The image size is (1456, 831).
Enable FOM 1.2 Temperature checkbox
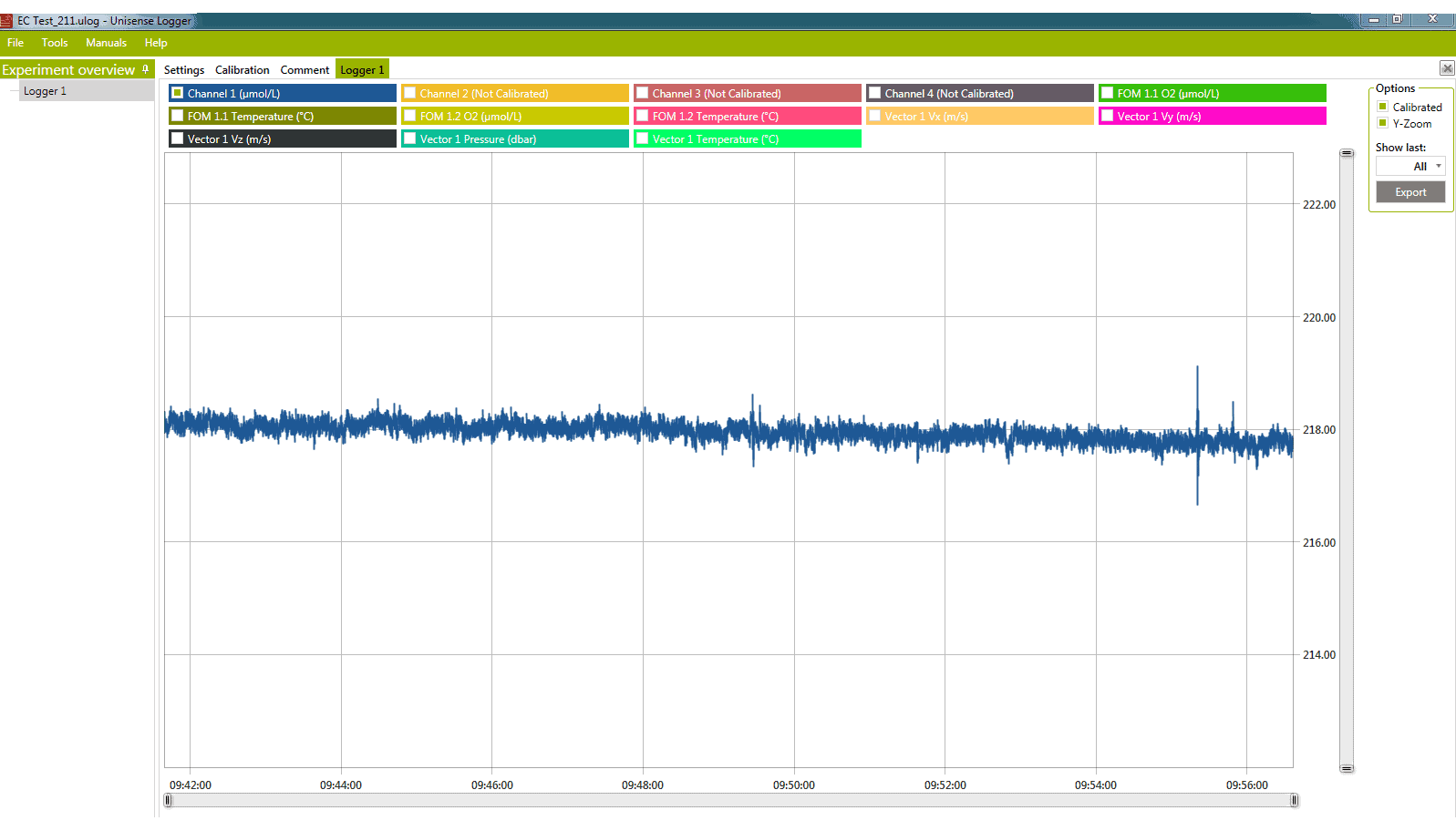[x=643, y=116]
